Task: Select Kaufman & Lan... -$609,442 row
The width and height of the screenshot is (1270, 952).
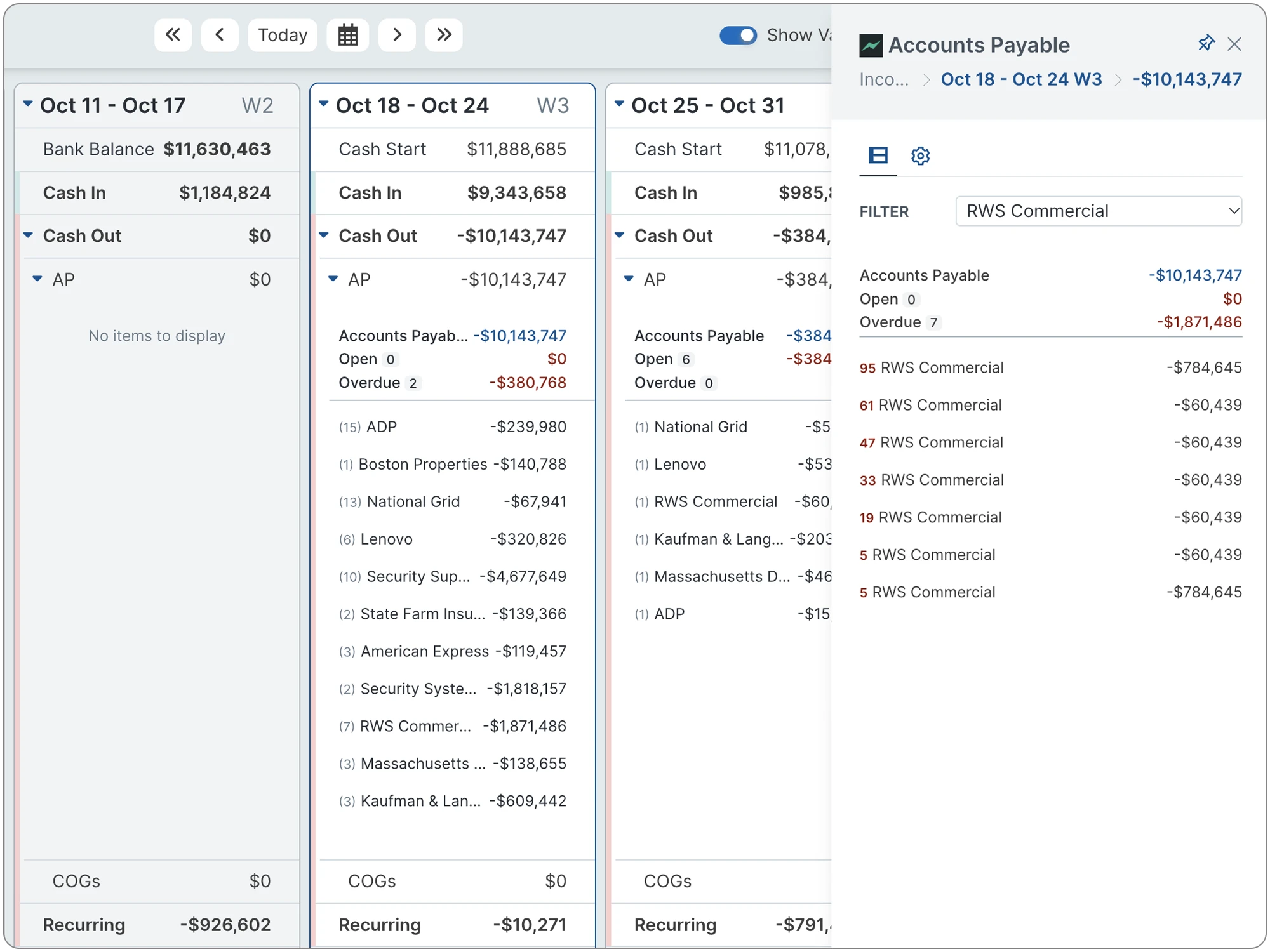Action: 453,801
